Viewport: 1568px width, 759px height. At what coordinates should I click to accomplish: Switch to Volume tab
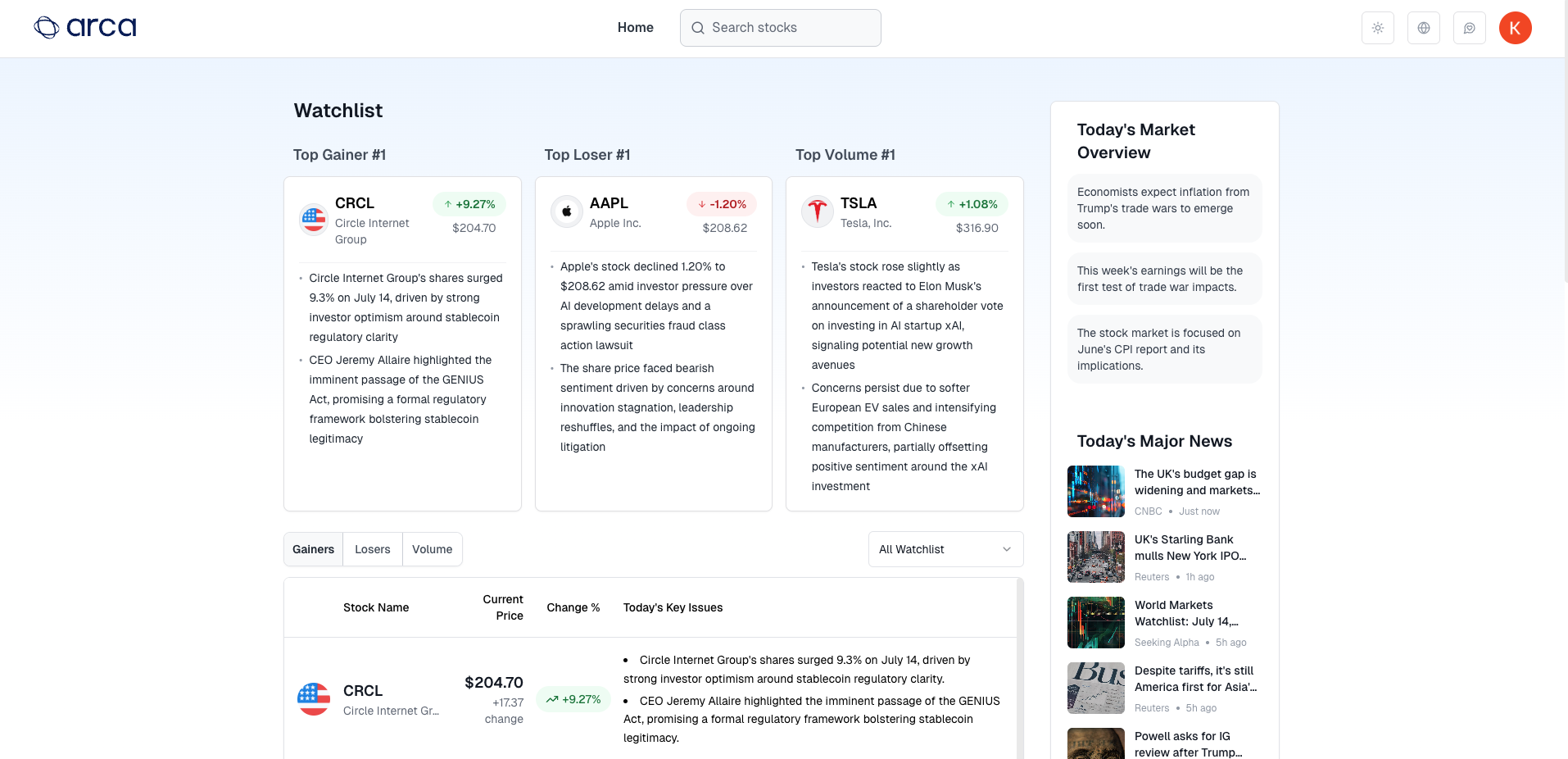[433, 549]
